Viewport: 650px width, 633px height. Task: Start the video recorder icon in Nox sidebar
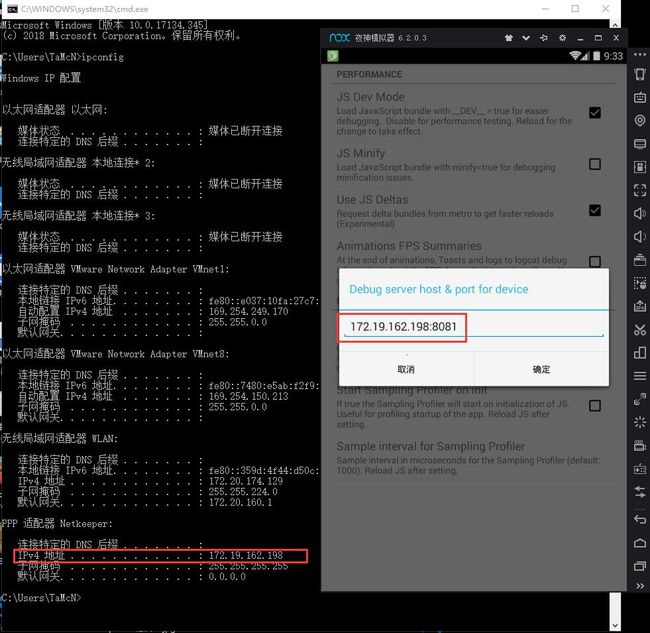(640, 446)
